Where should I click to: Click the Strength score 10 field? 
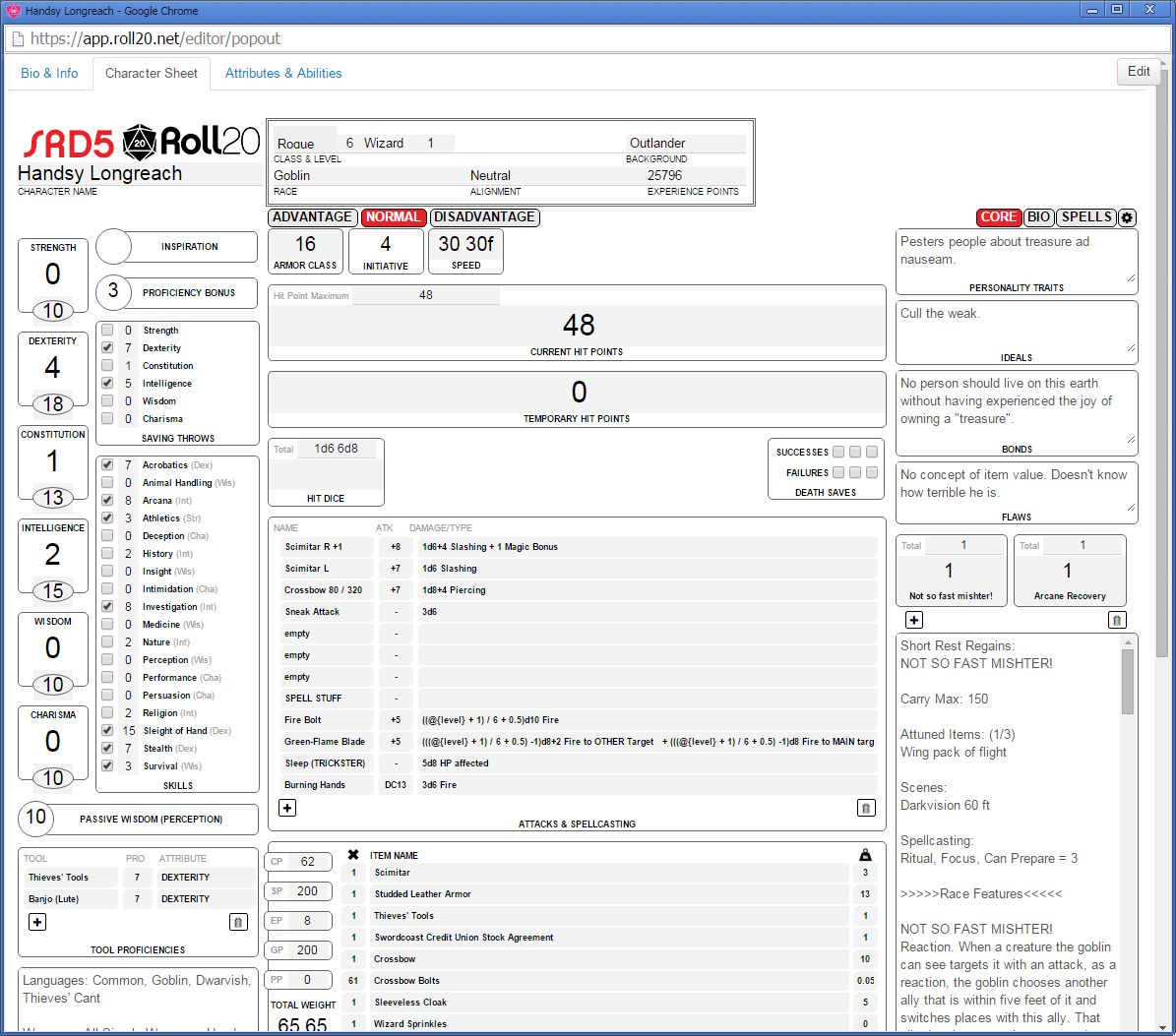(52, 311)
